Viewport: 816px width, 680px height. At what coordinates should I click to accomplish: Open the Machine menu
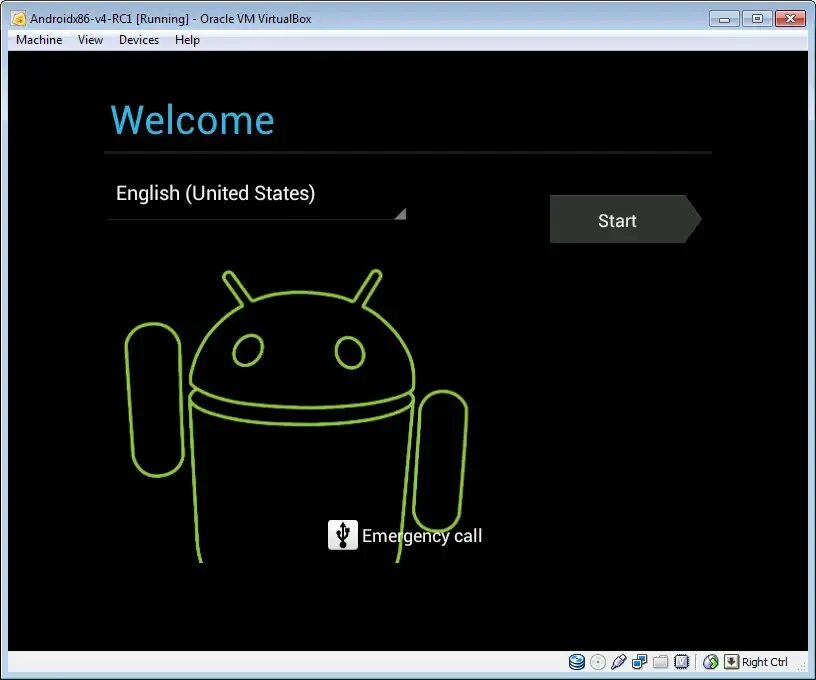coord(39,40)
